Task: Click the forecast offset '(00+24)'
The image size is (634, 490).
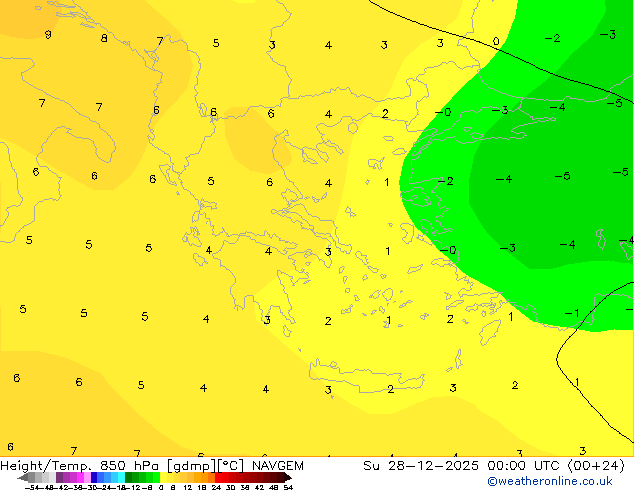Action: [x=596, y=466]
